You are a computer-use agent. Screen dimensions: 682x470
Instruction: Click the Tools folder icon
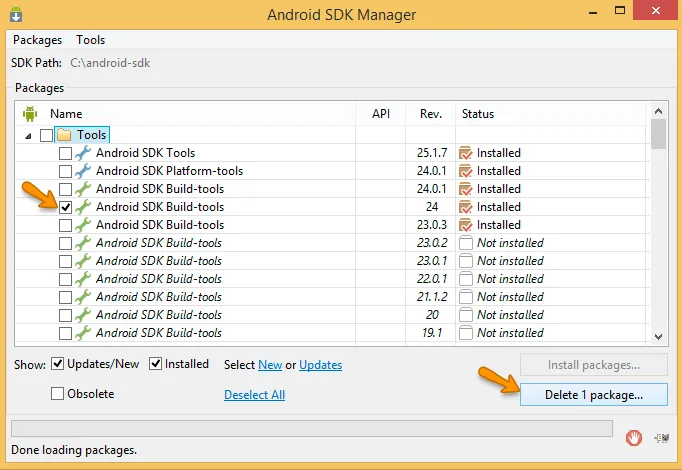click(x=64, y=135)
